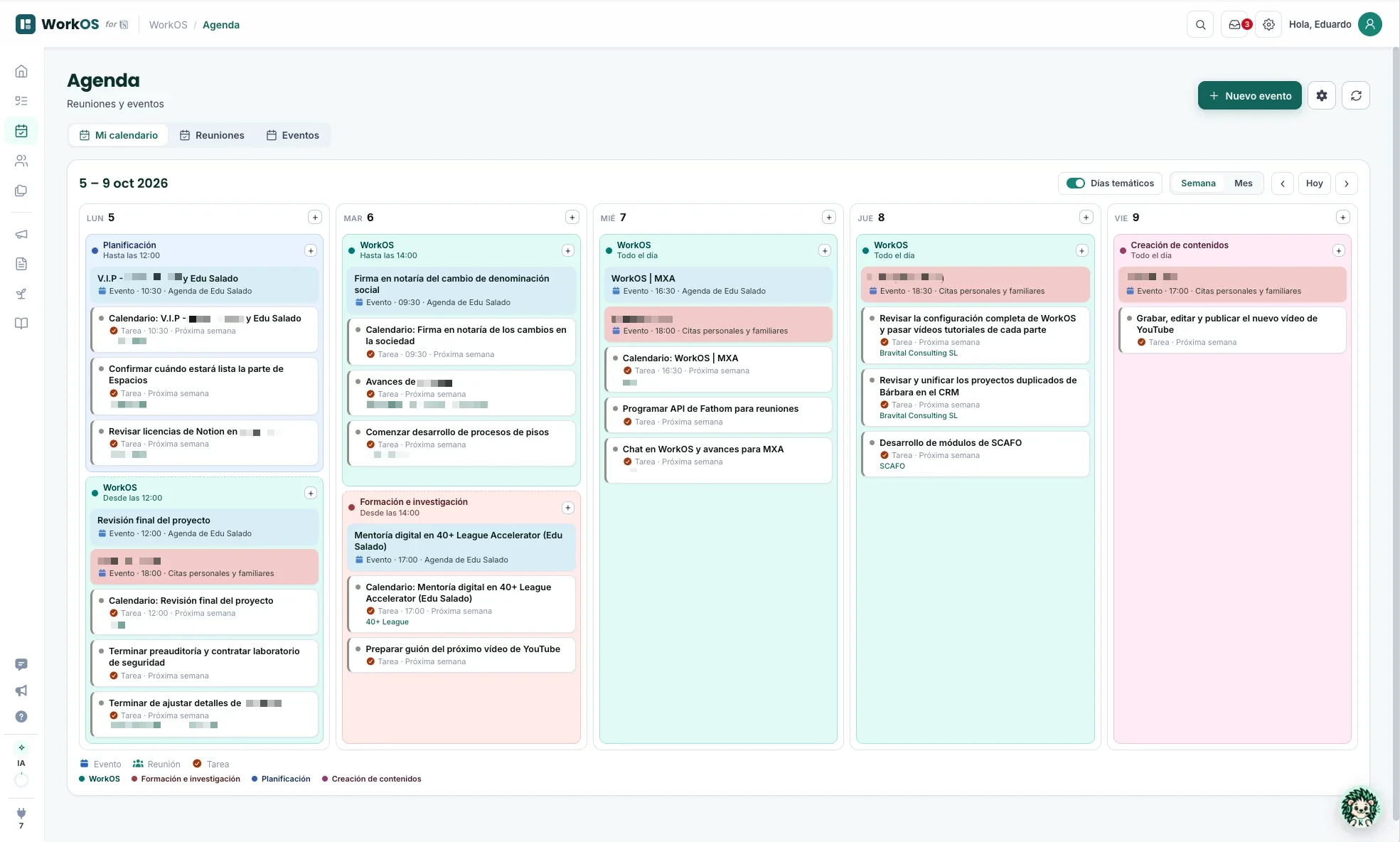Add an item to Monday 5 column header

[315, 218]
